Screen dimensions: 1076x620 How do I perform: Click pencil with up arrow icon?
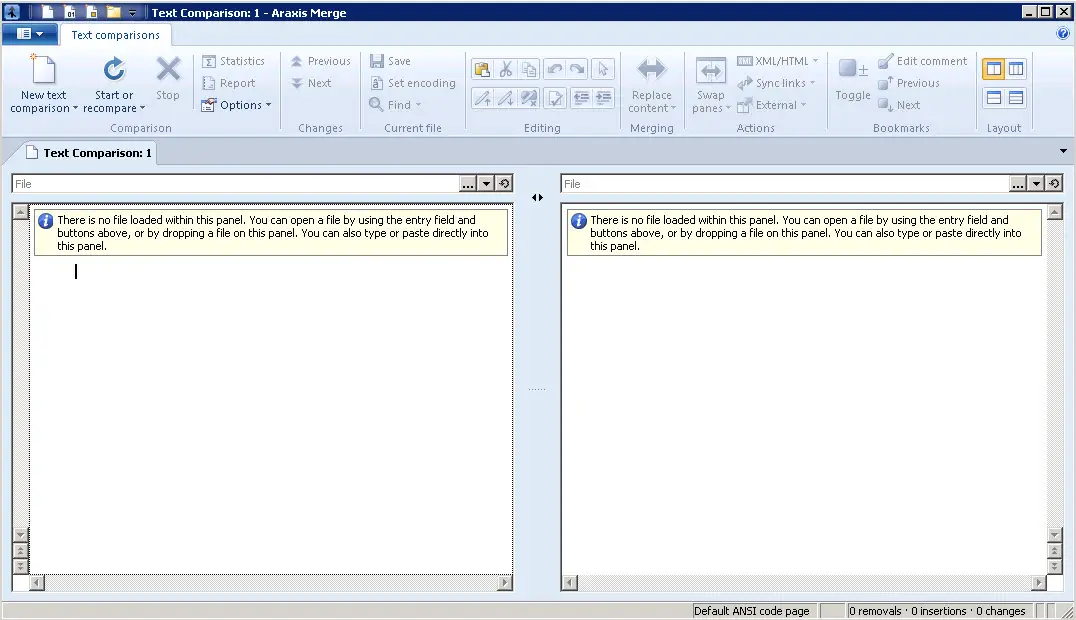point(482,98)
